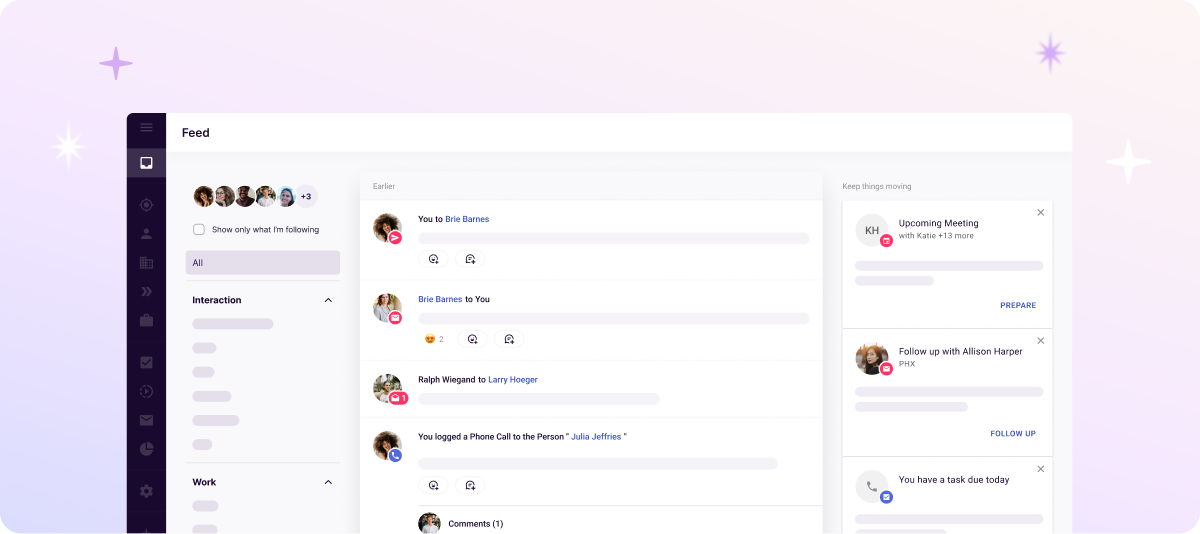Add comment on Brie Barnes to You post
Viewport: 1200px width, 534px height.
pyautogui.click(x=509, y=339)
